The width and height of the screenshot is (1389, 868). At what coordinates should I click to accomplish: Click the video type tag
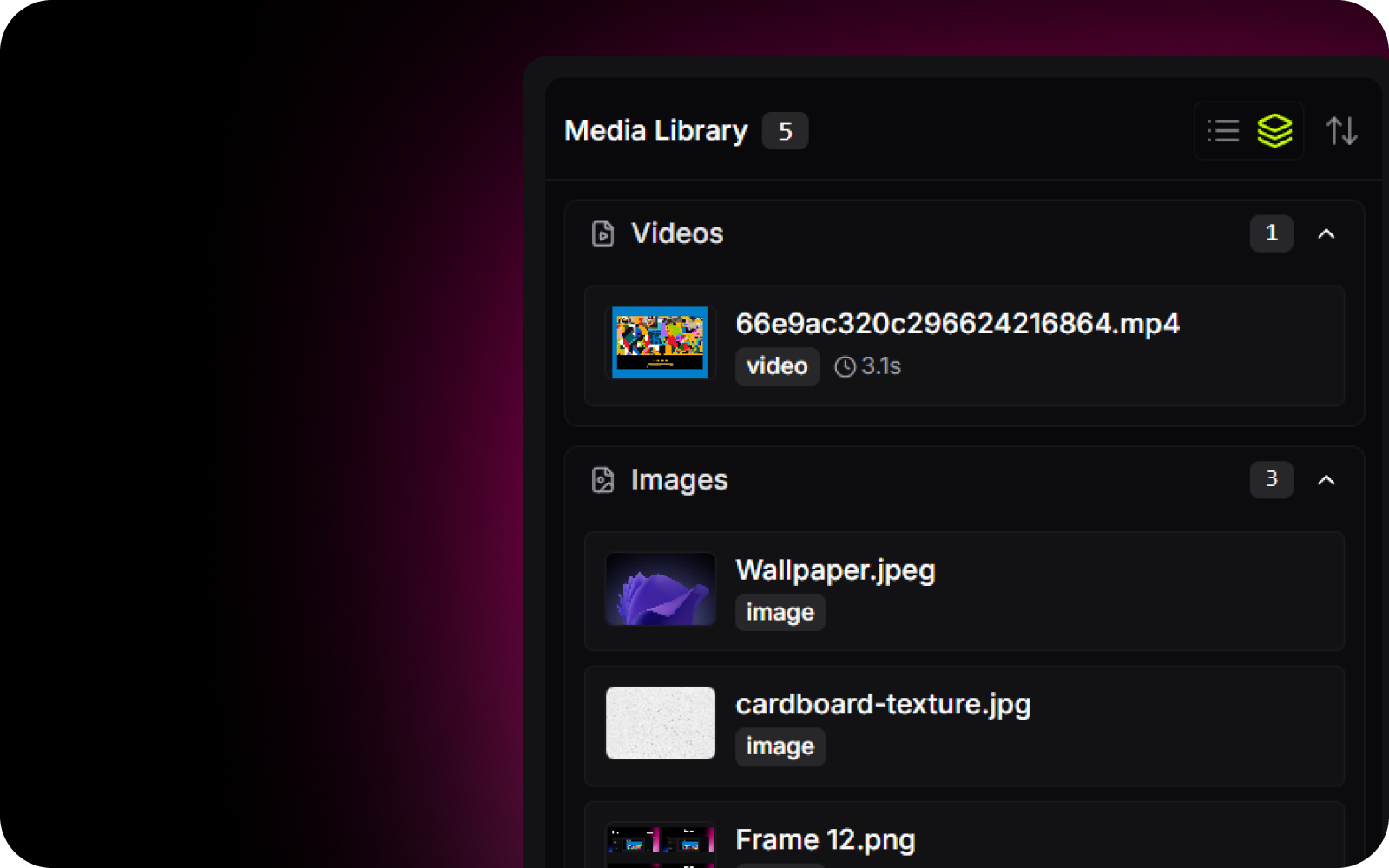777,366
